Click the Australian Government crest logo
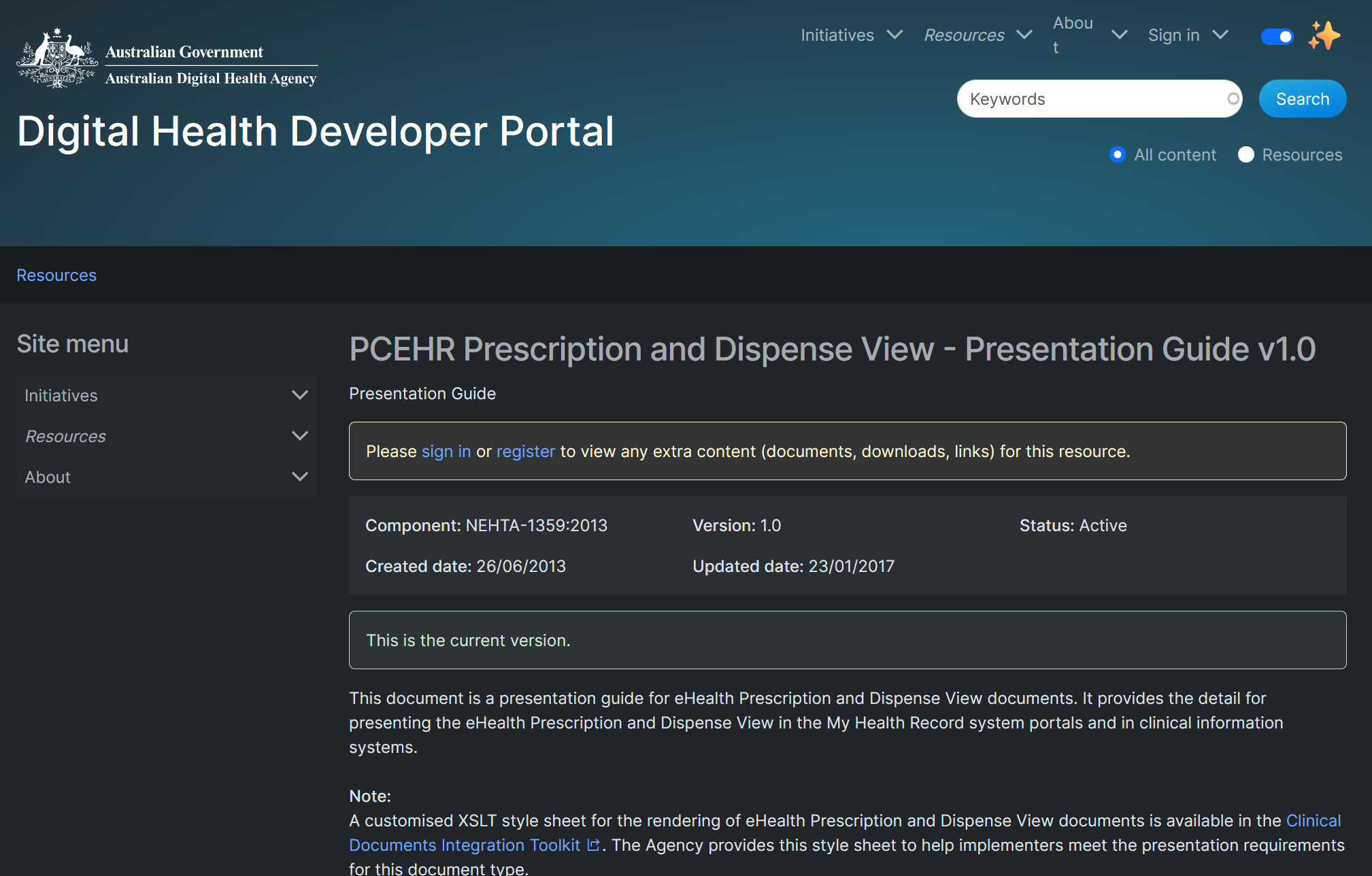 pyautogui.click(x=57, y=58)
